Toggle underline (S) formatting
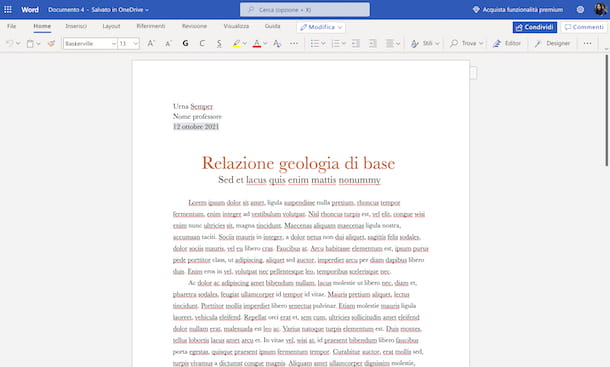The height and width of the screenshot is (367, 610). point(219,44)
